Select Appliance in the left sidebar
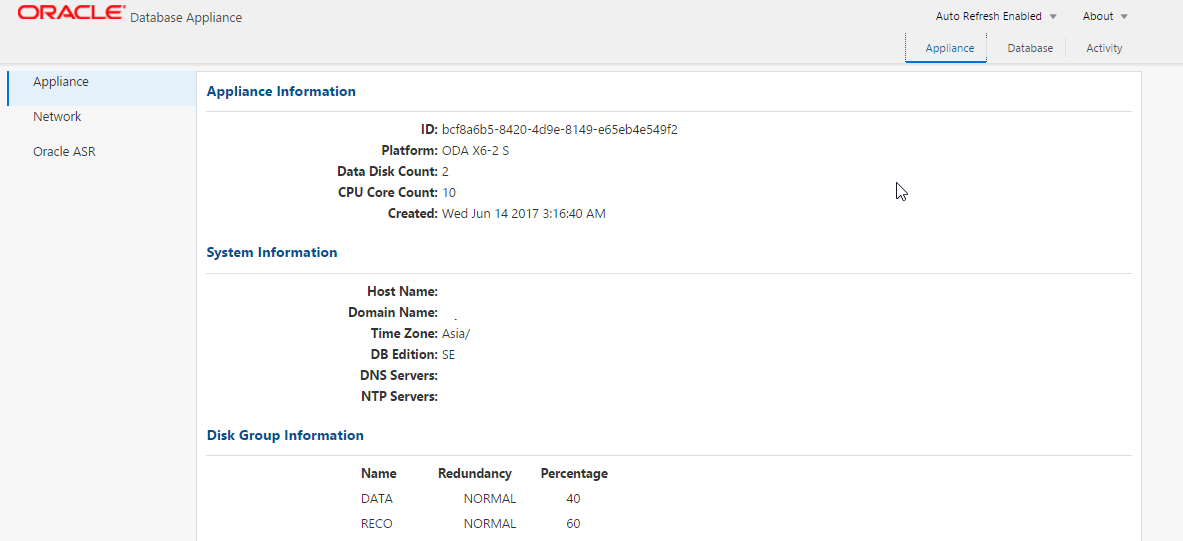 pos(101,88)
